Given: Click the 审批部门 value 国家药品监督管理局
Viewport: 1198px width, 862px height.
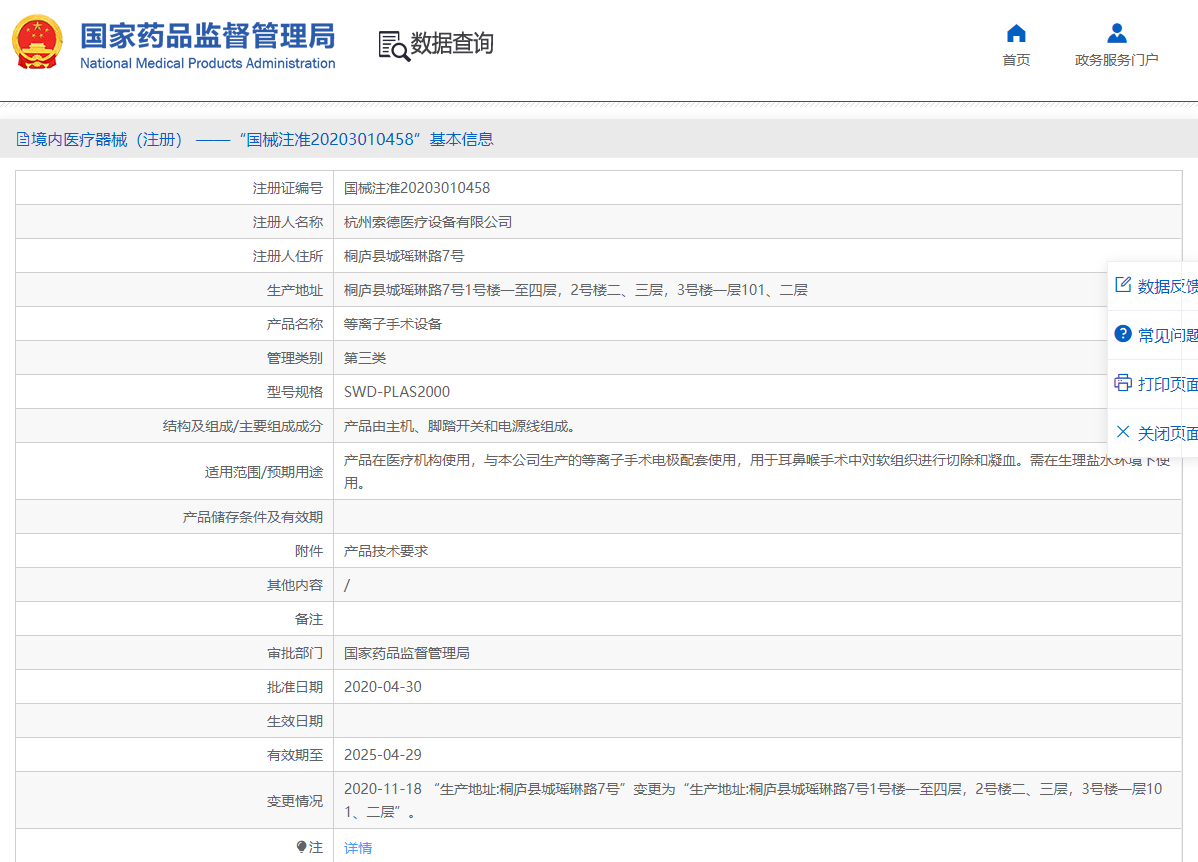Looking at the screenshot, I should [x=406, y=653].
